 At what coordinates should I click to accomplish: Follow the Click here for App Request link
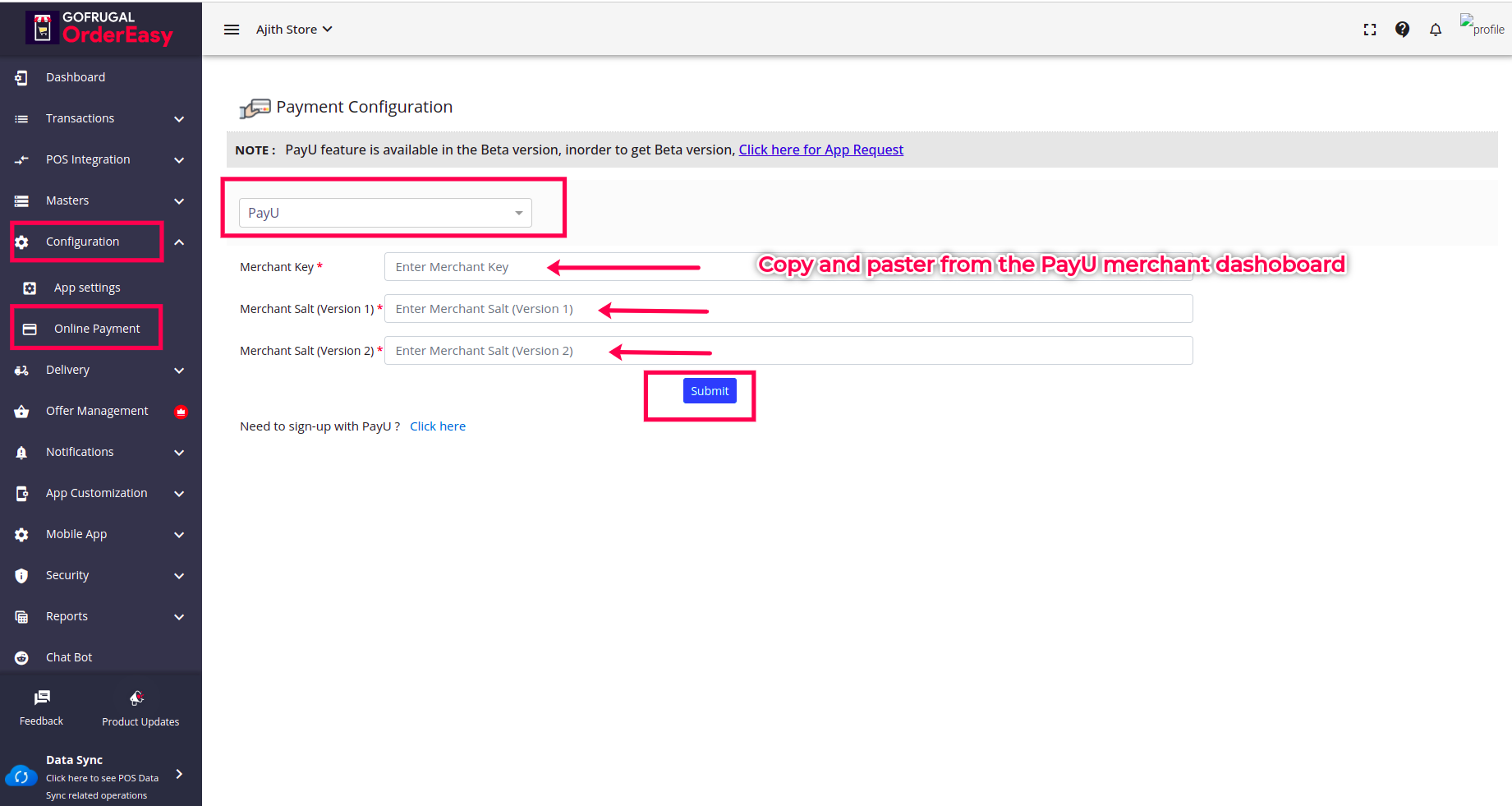pyautogui.click(x=821, y=150)
